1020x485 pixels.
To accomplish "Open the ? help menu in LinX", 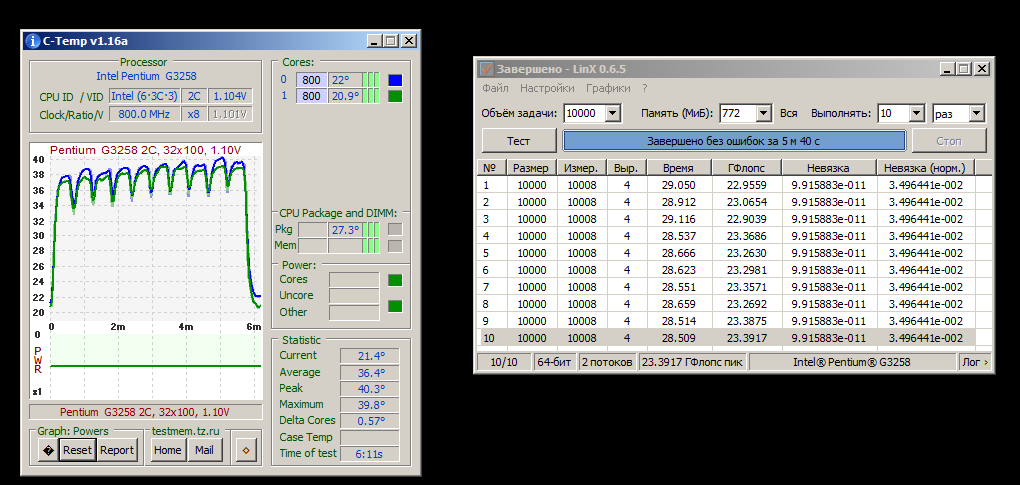I will [x=645, y=88].
